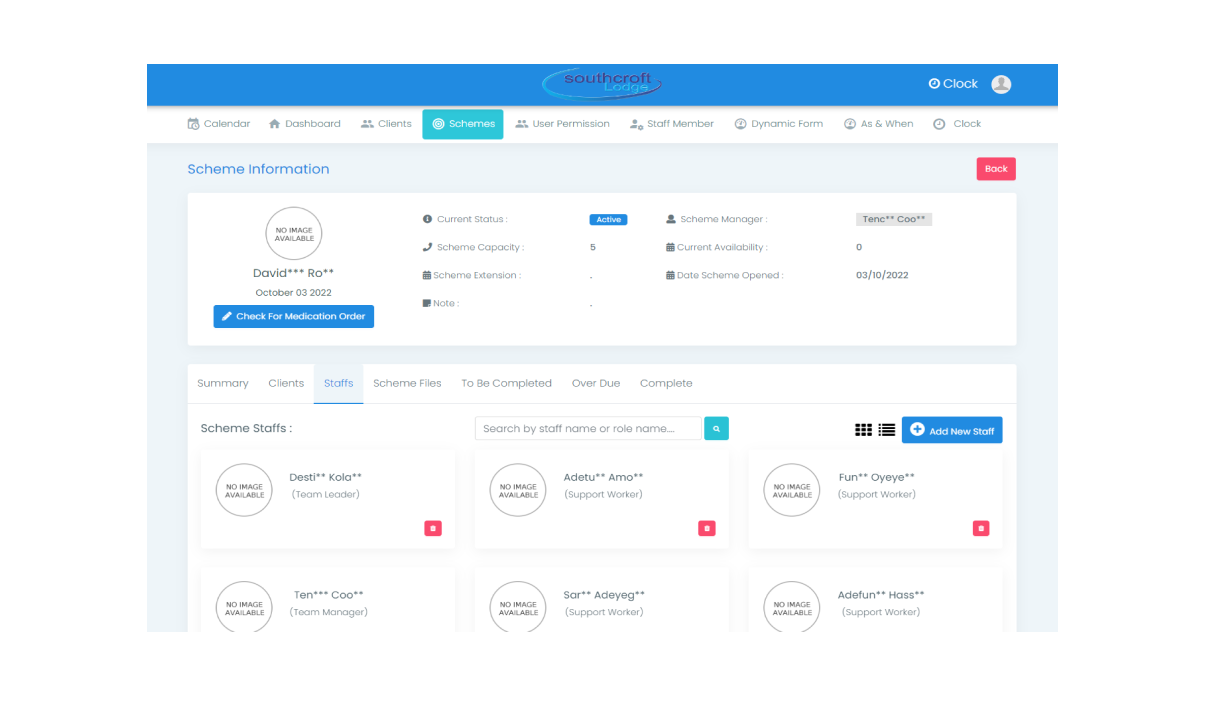Focus the staff name search field
Screen dimensions: 1207x725
click(587, 429)
